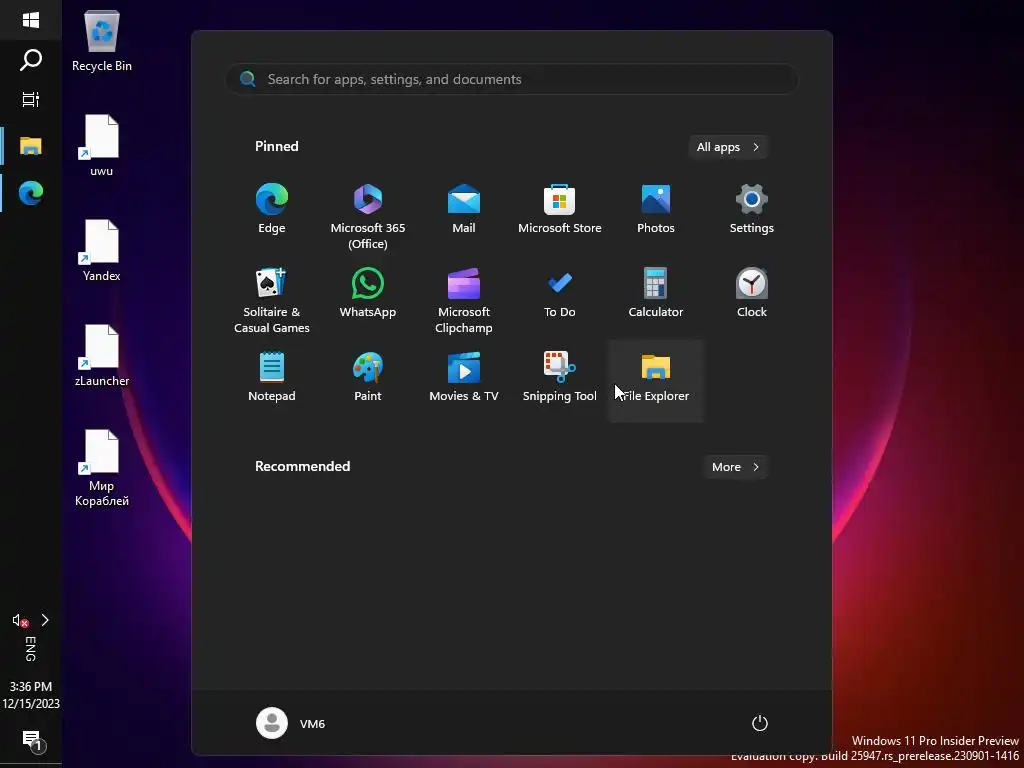Show More recommended items
This screenshot has height=768, width=1024.
(735, 467)
